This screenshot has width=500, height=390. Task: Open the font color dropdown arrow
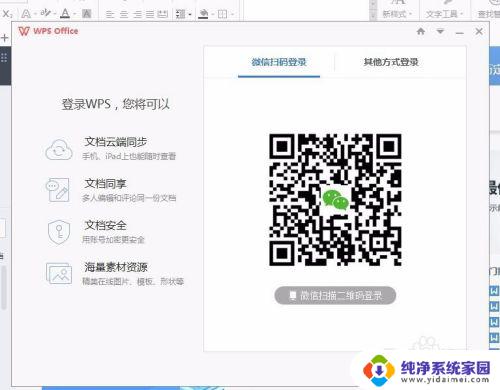click(74, 14)
